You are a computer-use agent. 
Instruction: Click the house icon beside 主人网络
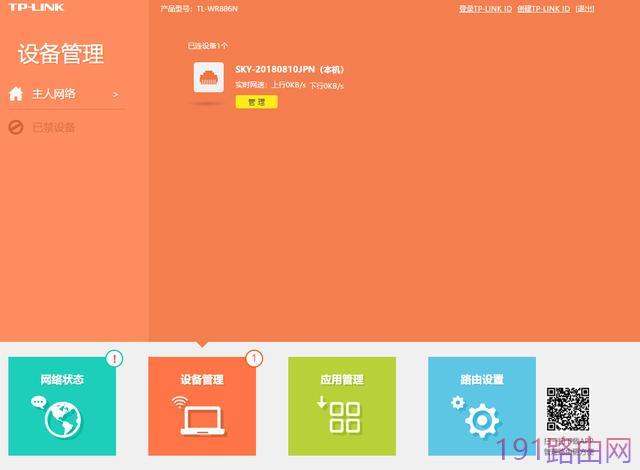click(x=16, y=94)
